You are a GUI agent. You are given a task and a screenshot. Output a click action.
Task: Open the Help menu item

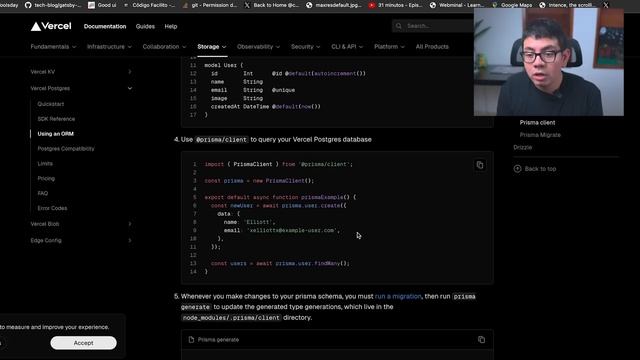coord(171,27)
